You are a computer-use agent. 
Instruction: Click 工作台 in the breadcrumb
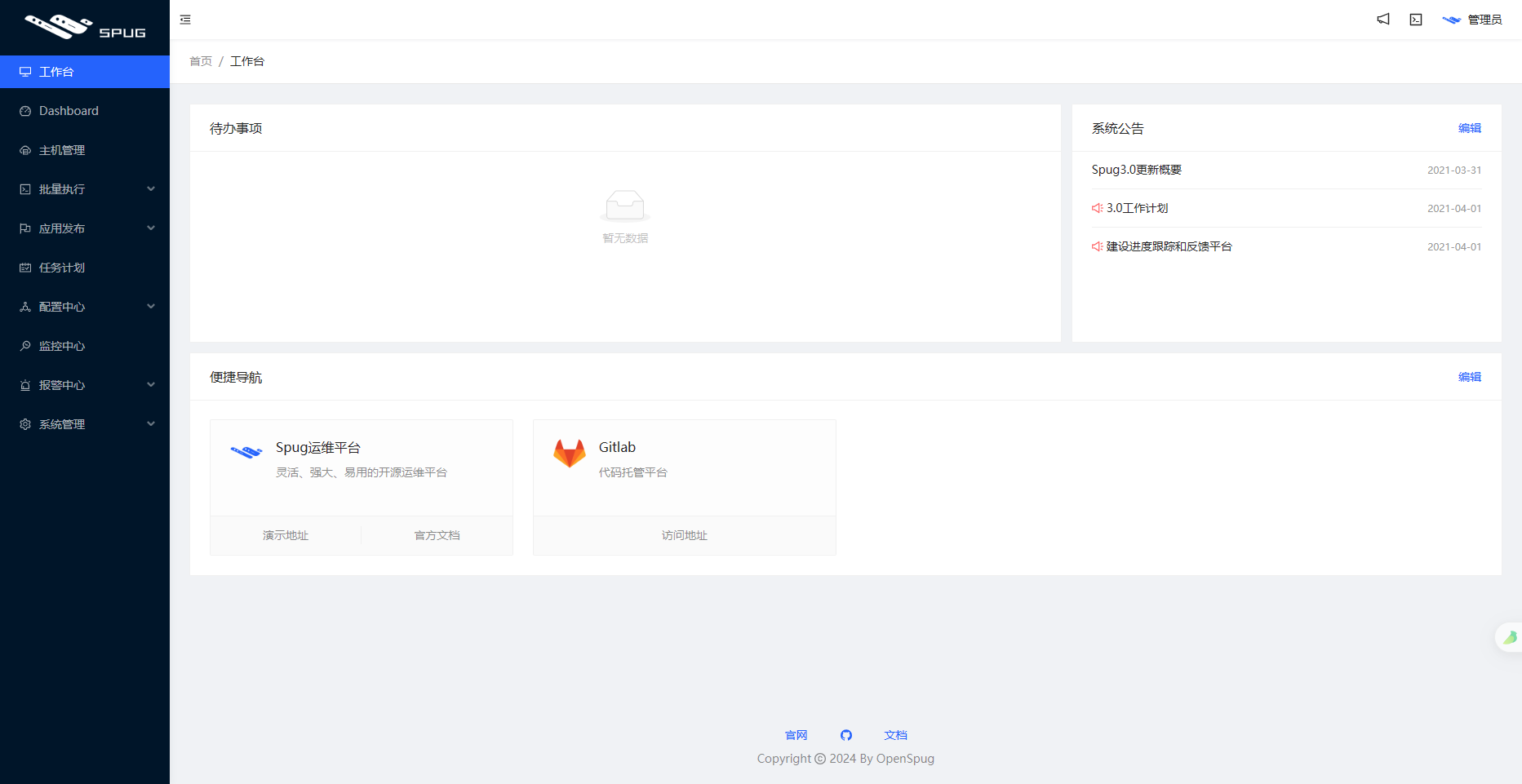point(247,61)
